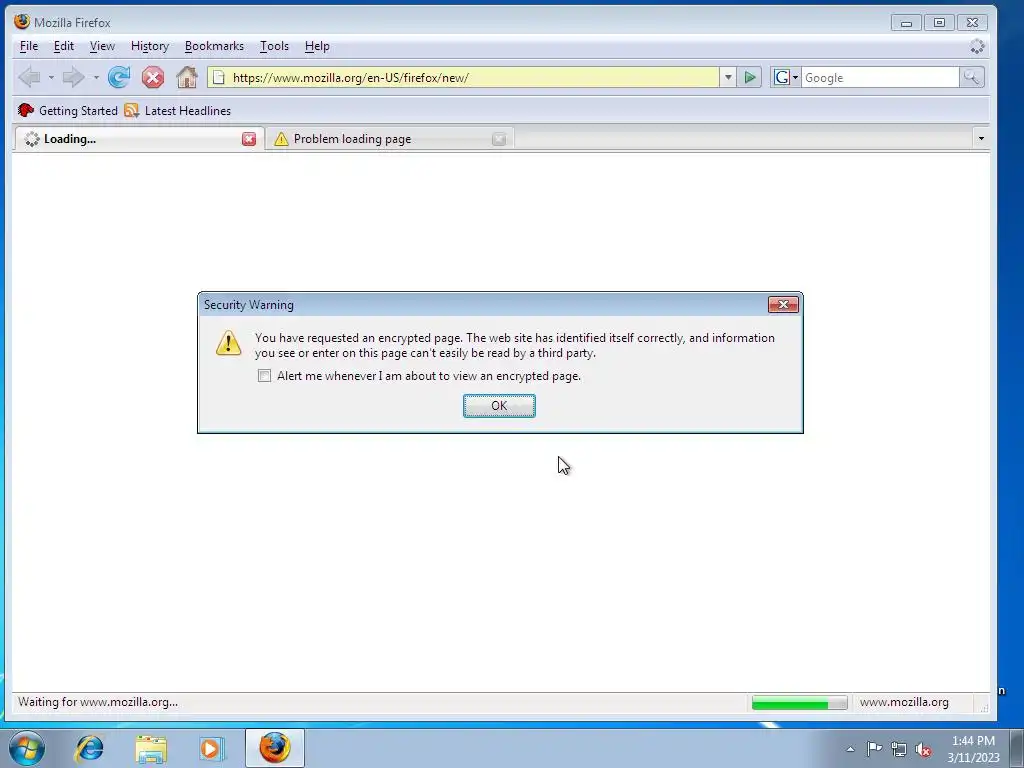The height and width of the screenshot is (768, 1024).
Task: Open network status tray icon
Action: click(899, 749)
